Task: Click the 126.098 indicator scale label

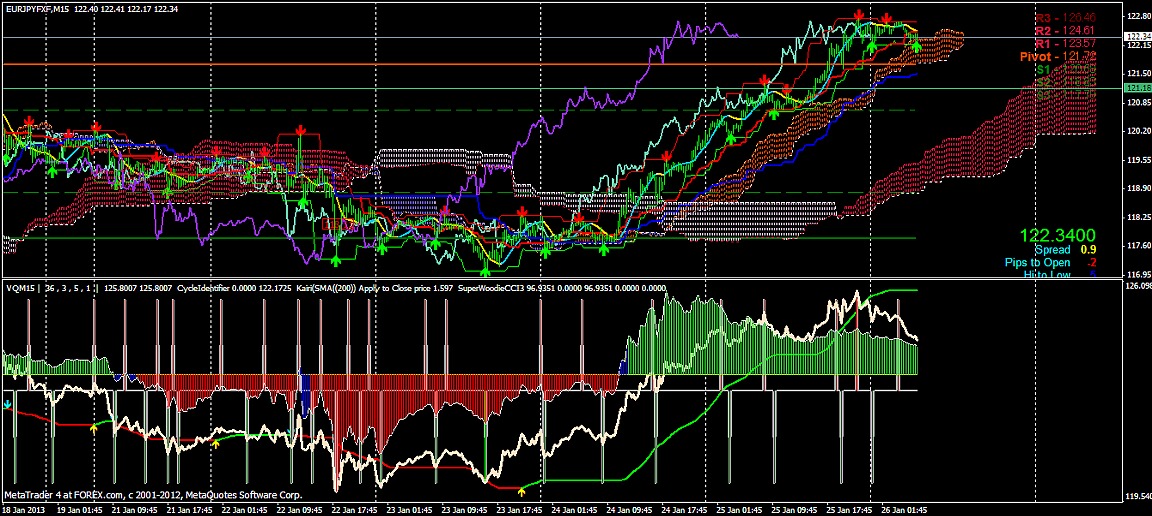Action: click(1137, 285)
